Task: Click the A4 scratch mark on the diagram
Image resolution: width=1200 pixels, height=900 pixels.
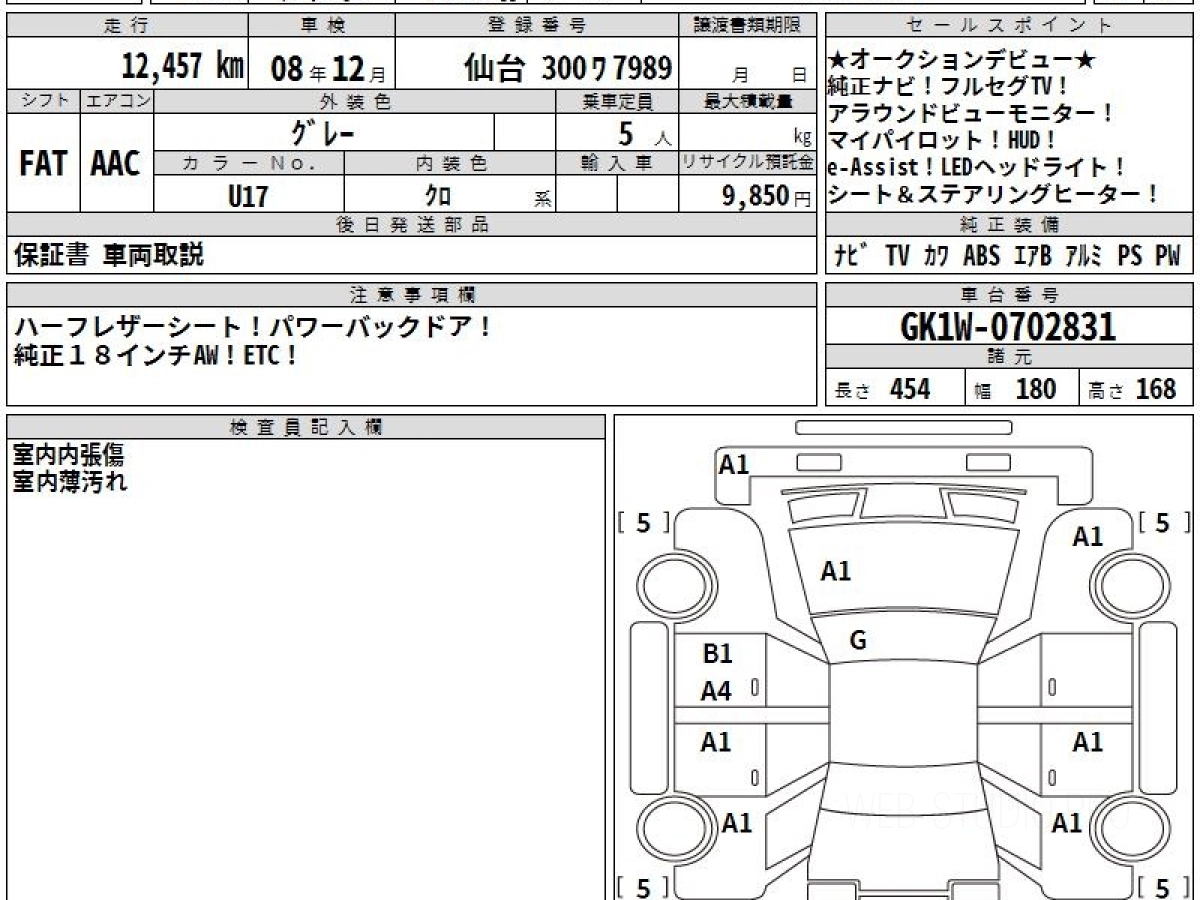Action: tap(716, 691)
